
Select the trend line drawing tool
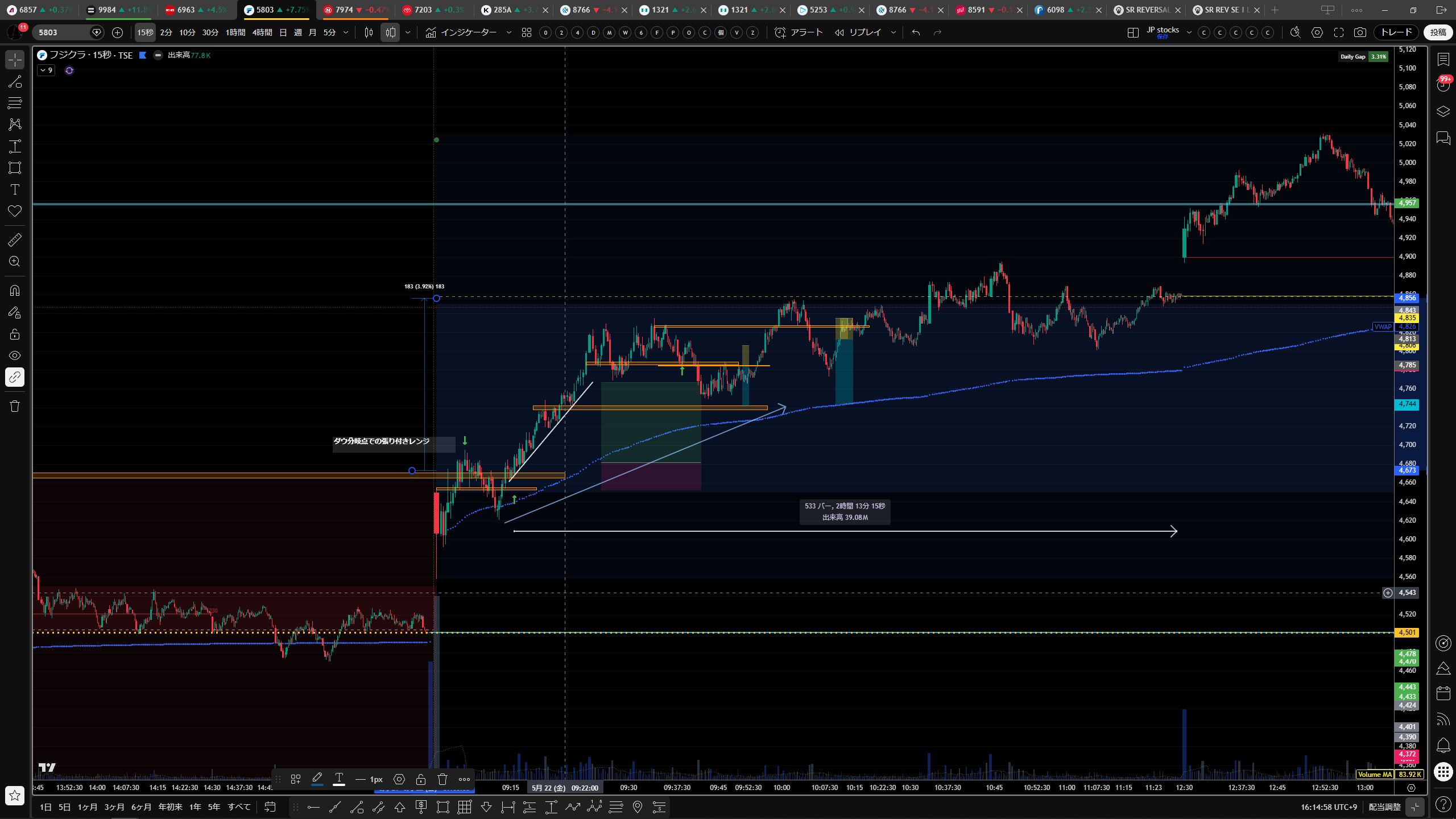(15, 81)
